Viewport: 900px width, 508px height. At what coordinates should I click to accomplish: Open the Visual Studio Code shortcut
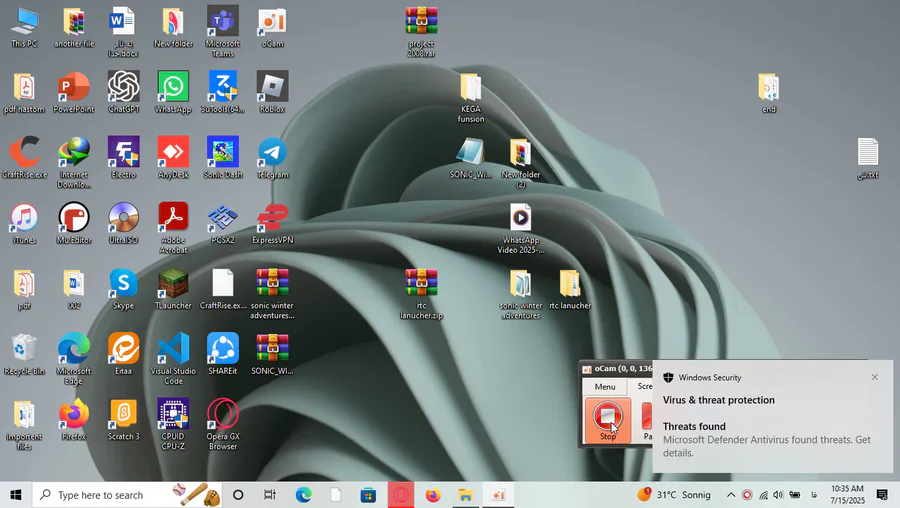point(173,359)
